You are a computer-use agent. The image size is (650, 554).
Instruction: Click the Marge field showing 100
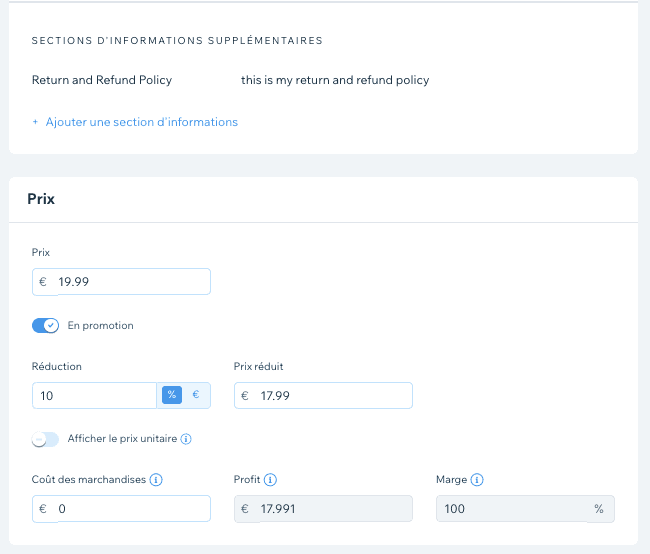510,509
